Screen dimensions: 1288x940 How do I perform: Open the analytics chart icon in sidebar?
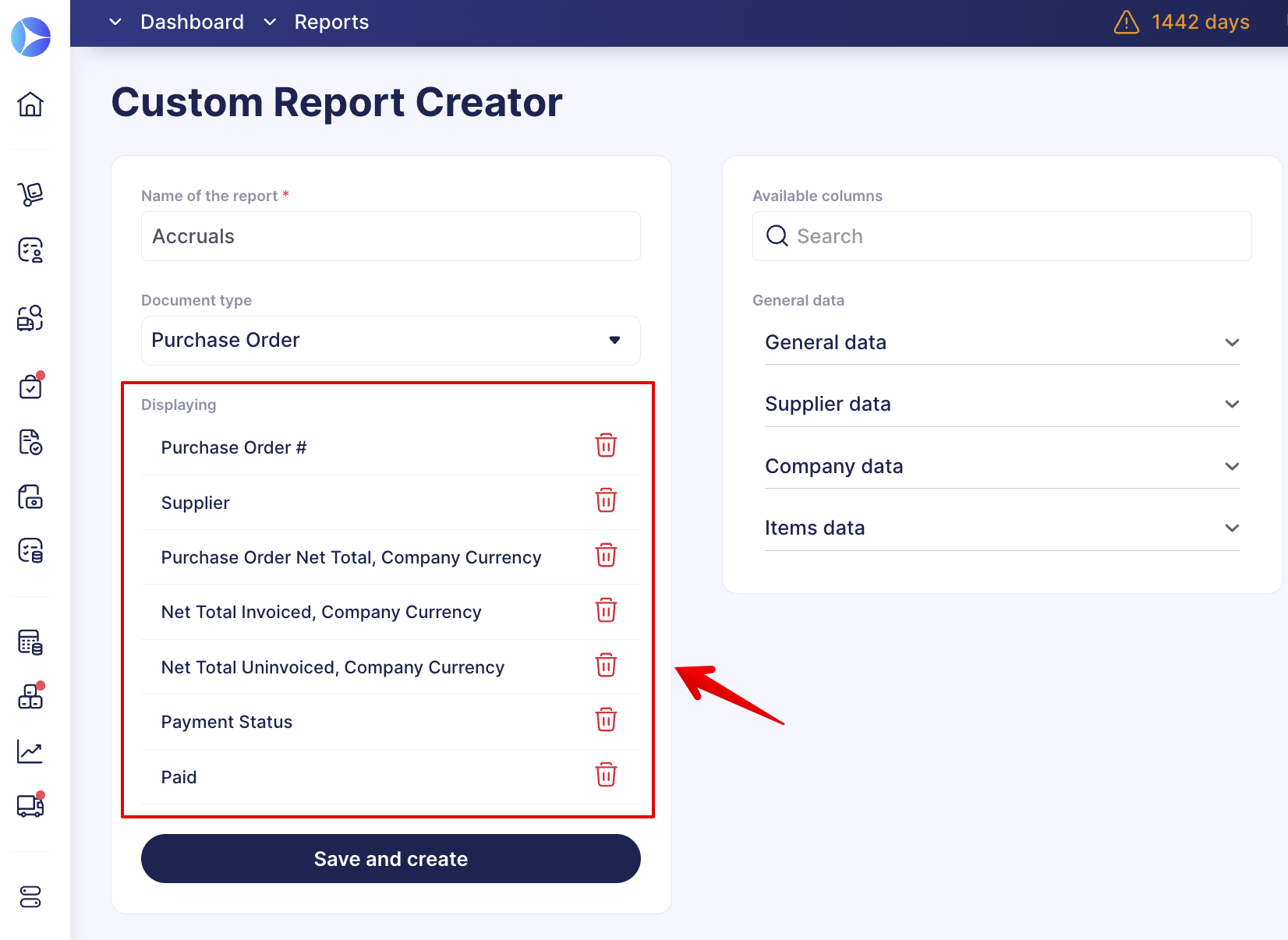tap(30, 752)
